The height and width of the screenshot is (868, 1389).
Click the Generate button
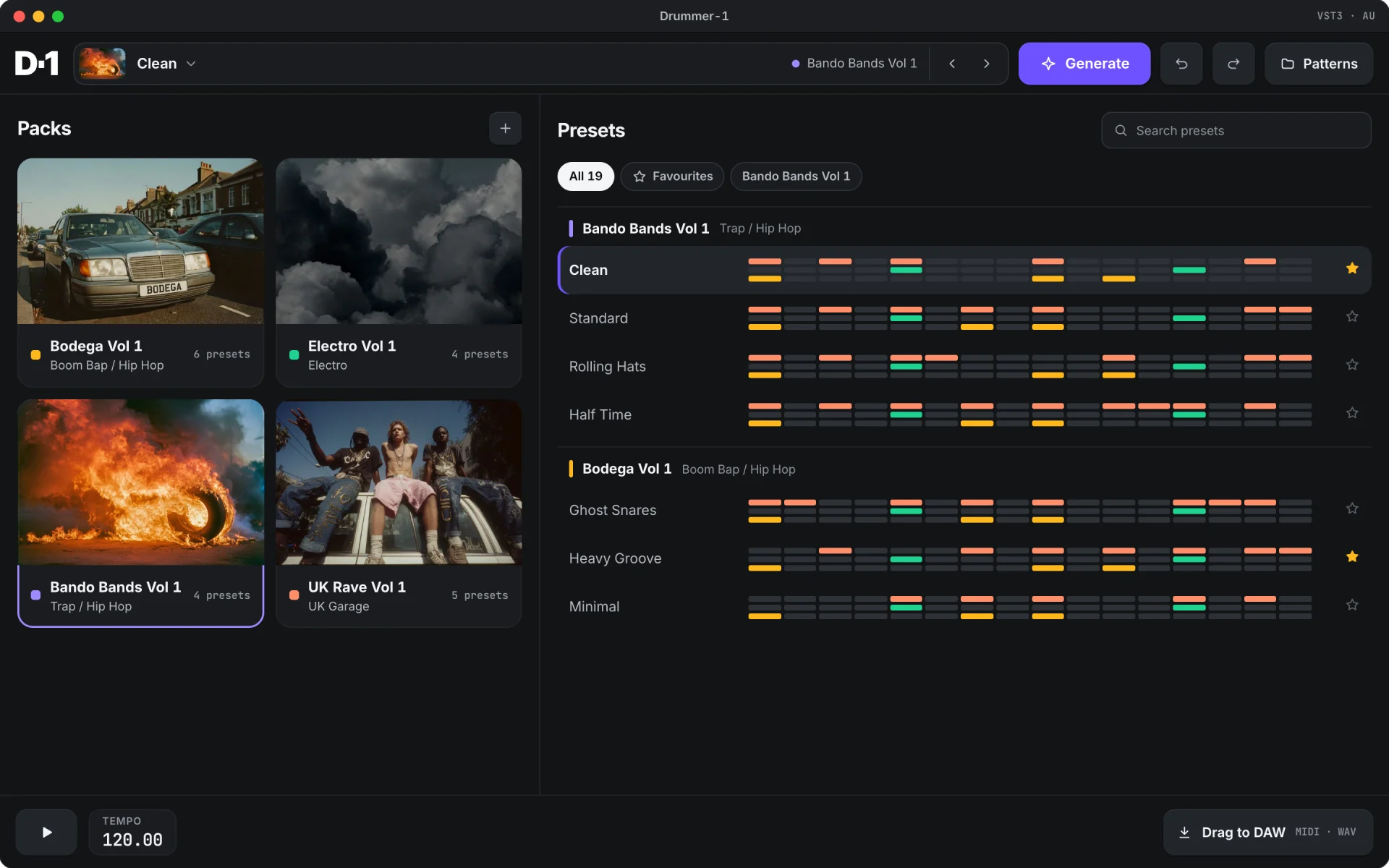pyautogui.click(x=1084, y=64)
